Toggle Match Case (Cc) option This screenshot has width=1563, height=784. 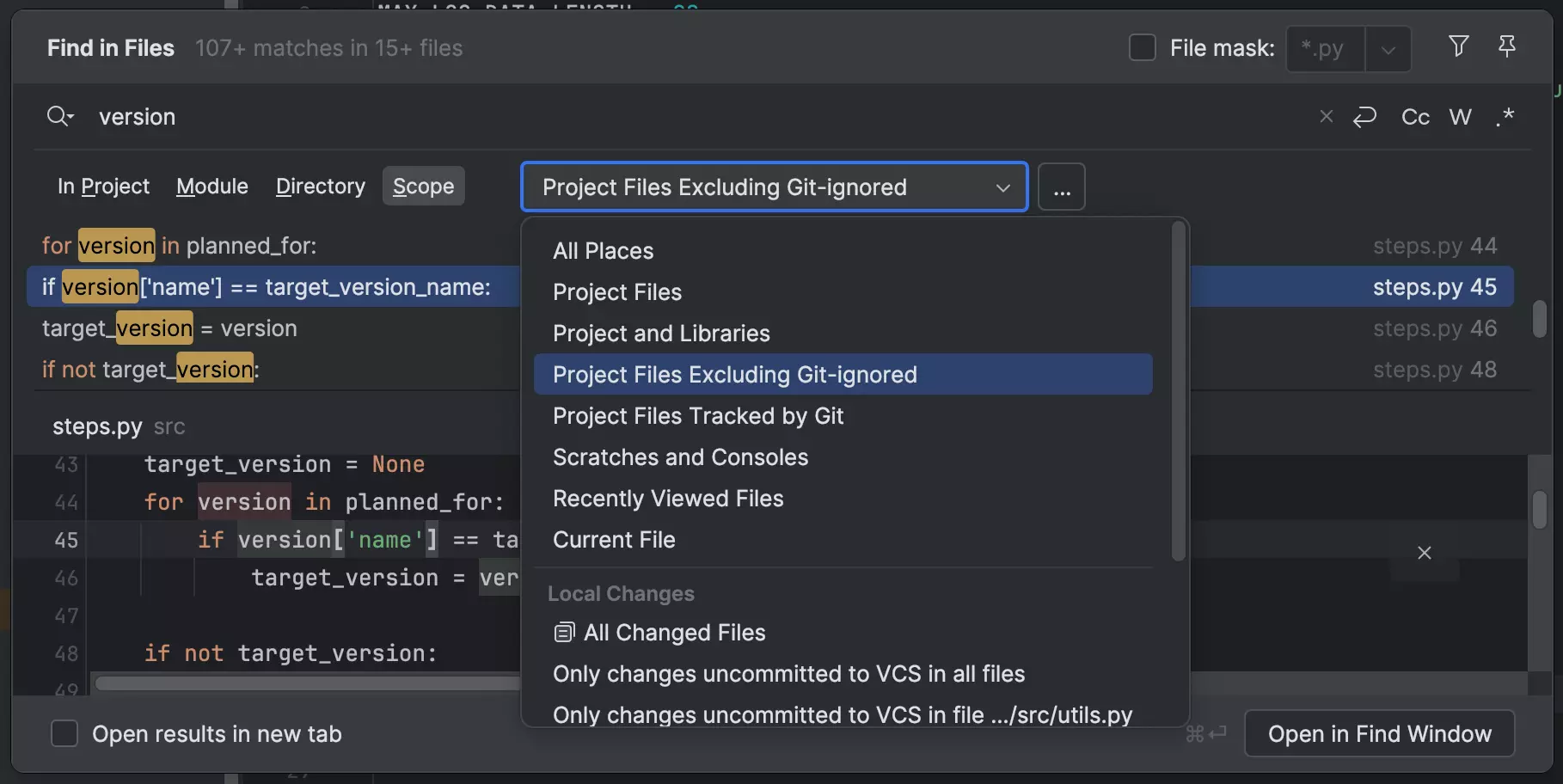click(1415, 116)
